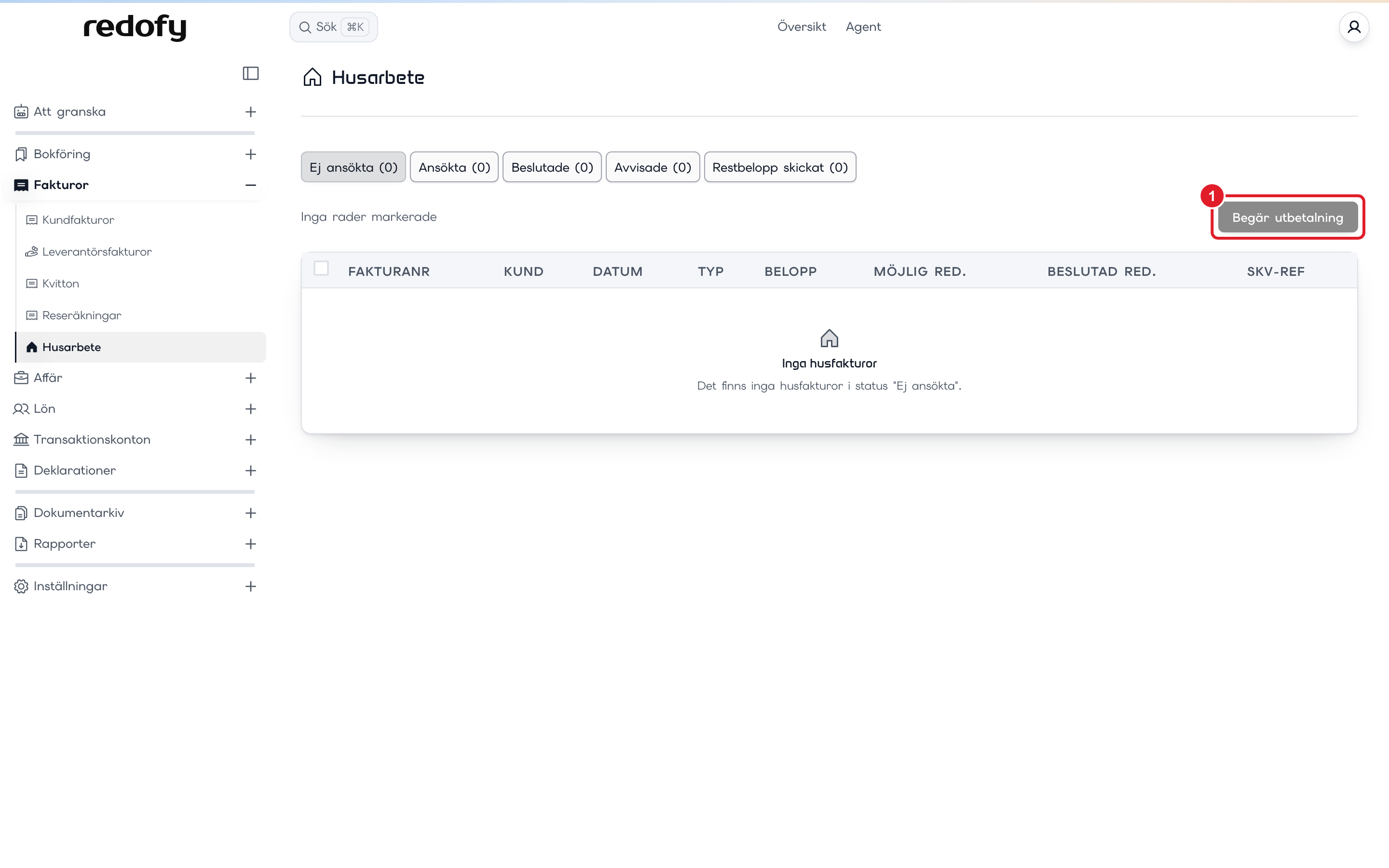Open the Översikt link
This screenshot has height=868, width=1389.
pos(801,27)
